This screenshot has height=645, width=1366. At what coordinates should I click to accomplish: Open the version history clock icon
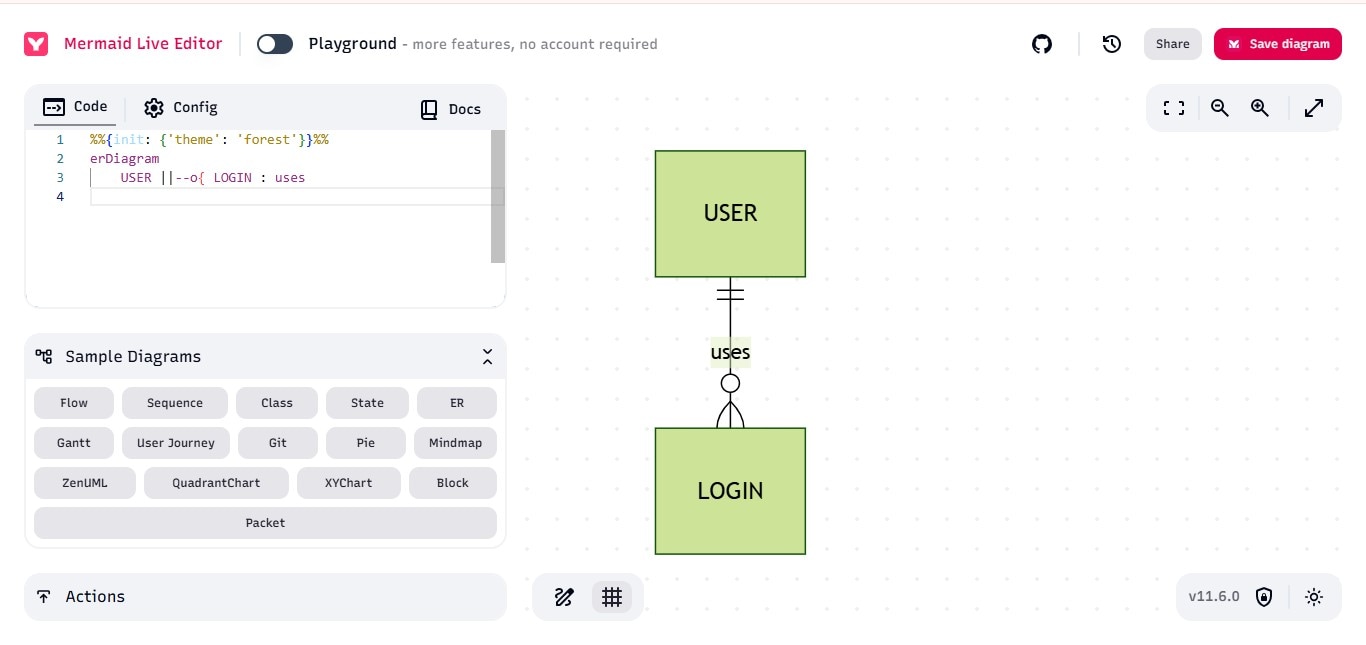click(x=1112, y=44)
